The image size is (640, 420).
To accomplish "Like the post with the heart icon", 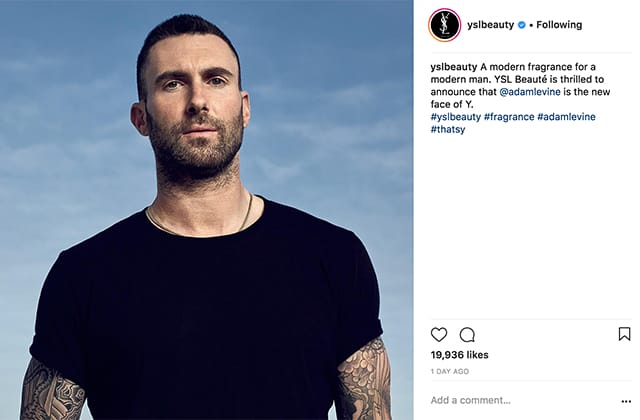I will (439, 335).
